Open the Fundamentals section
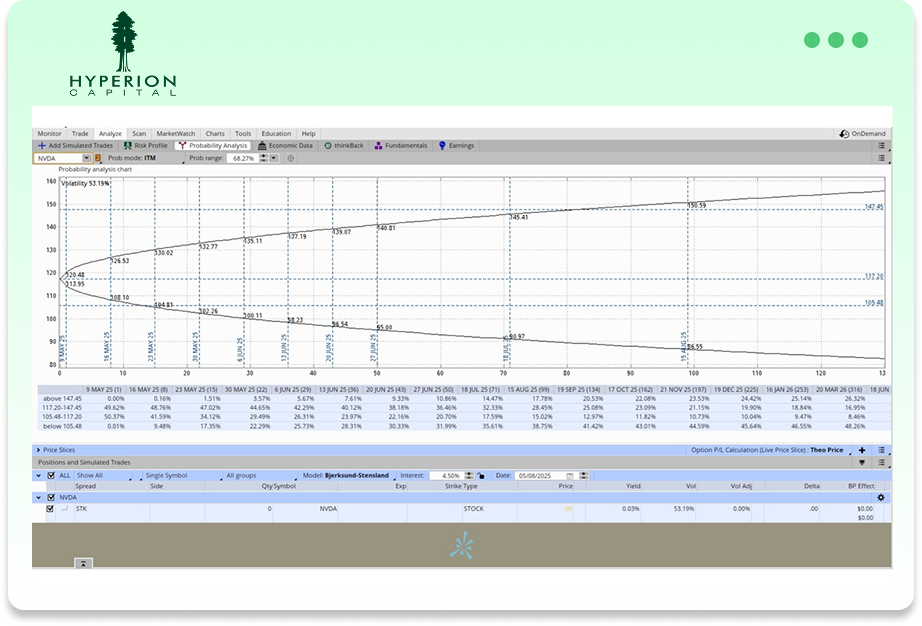This screenshot has width=922, height=626. [x=400, y=146]
